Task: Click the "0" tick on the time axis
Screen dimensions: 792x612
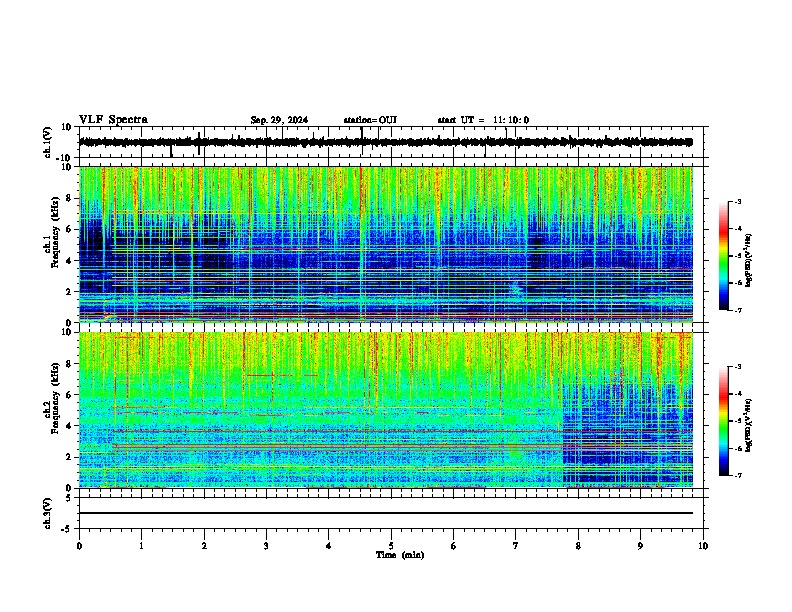Action: pos(79,546)
